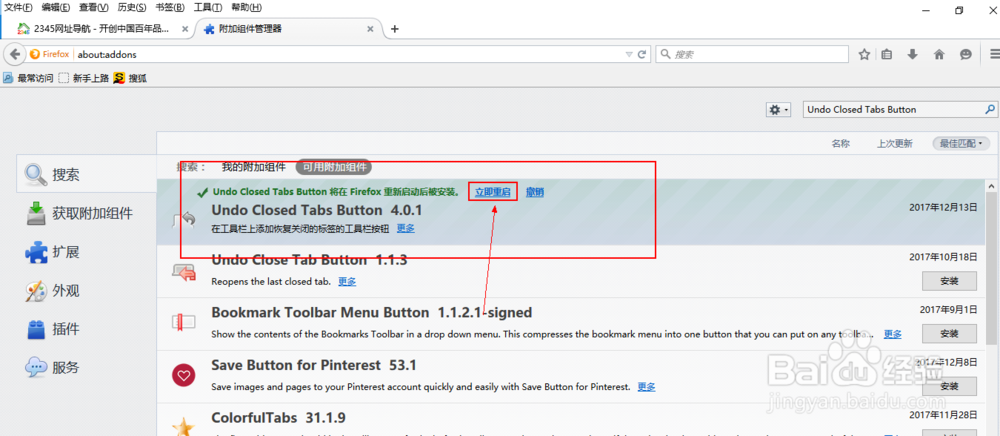Close the 附加组件管理器 tab
Image resolution: width=1000 pixels, height=436 pixels.
[370, 29]
